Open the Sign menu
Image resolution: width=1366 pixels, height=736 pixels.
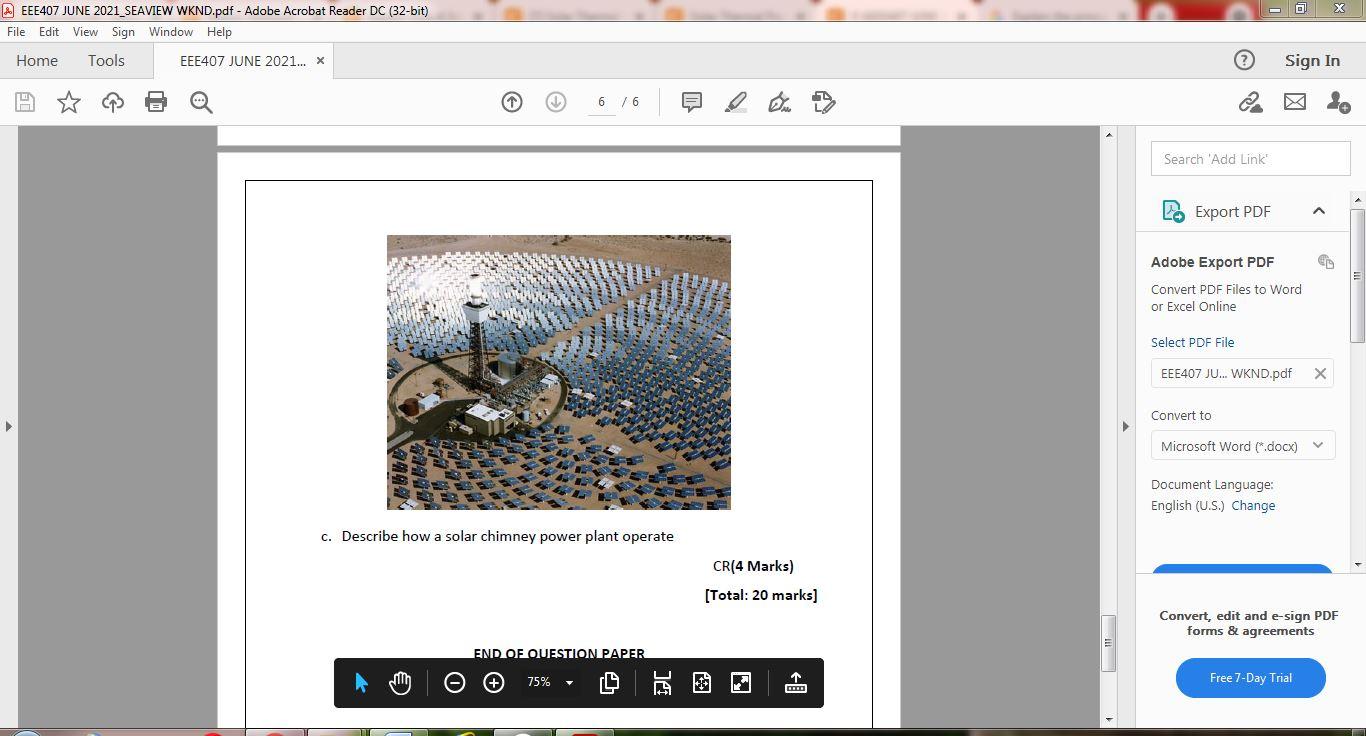pos(123,32)
